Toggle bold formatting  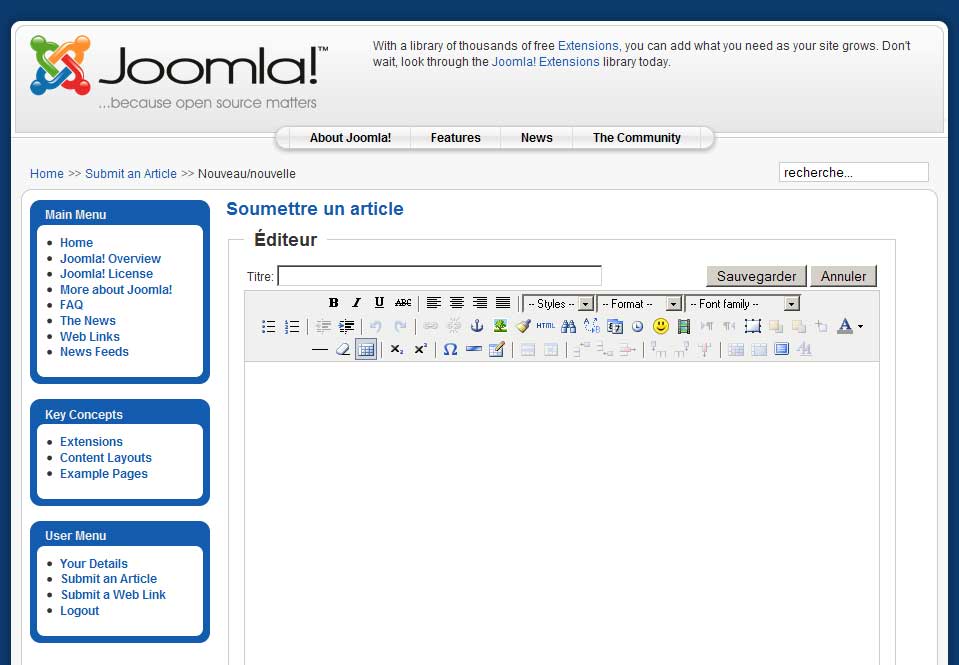pos(333,303)
